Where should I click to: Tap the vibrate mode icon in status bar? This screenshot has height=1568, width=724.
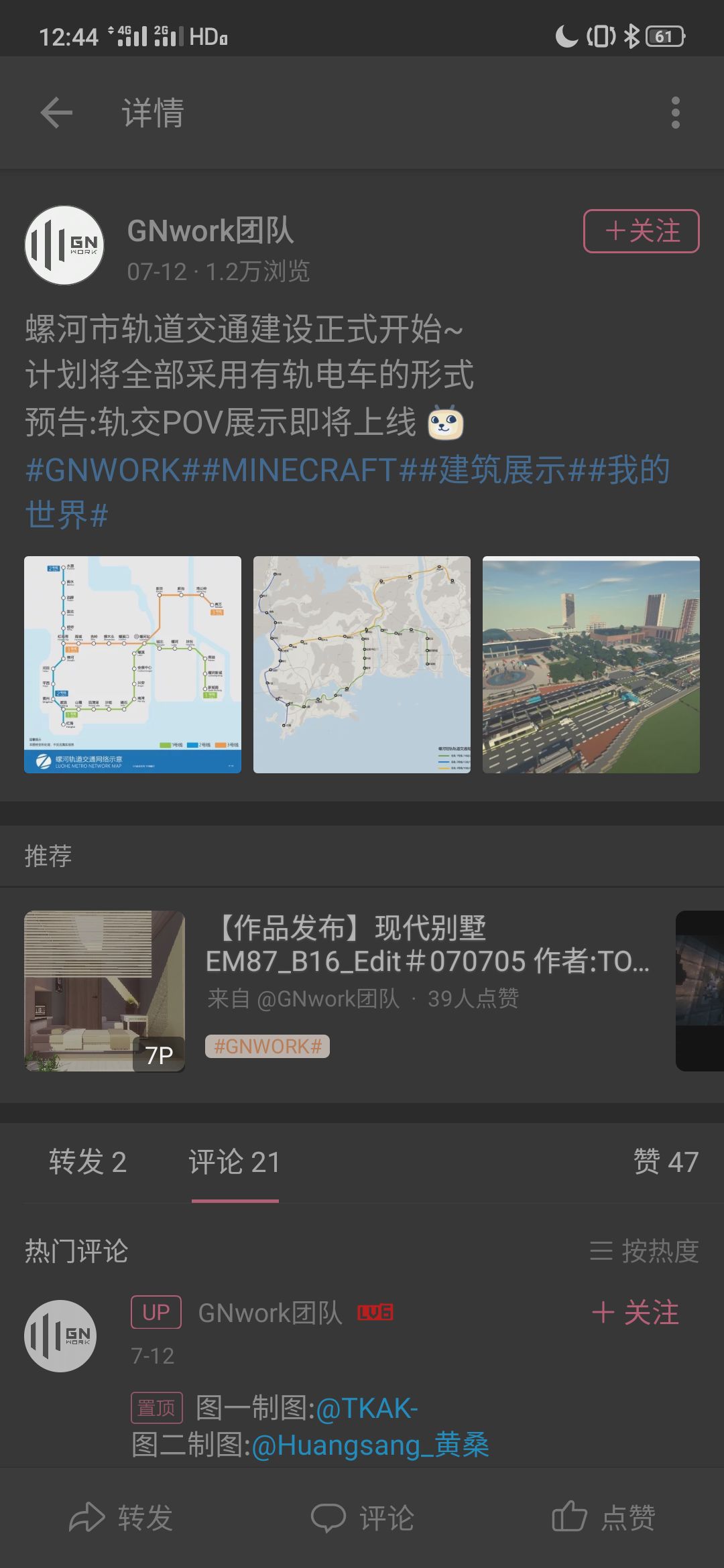[x=601, y=36]
